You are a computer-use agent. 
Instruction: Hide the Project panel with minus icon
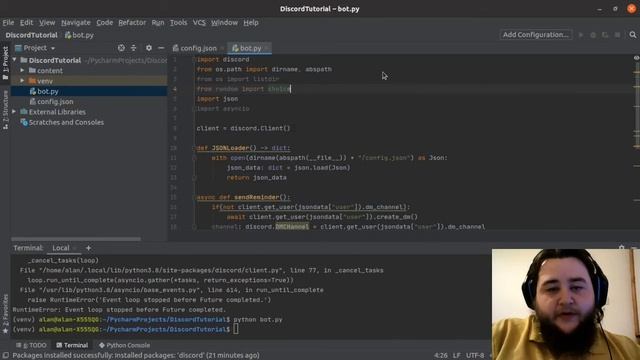click(161, 48)
